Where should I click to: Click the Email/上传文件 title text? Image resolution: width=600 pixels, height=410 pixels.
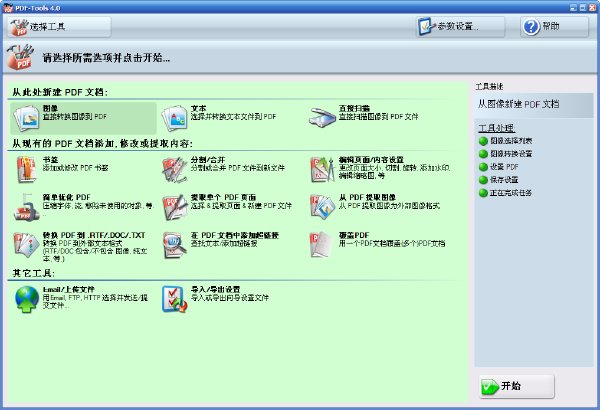68,289
